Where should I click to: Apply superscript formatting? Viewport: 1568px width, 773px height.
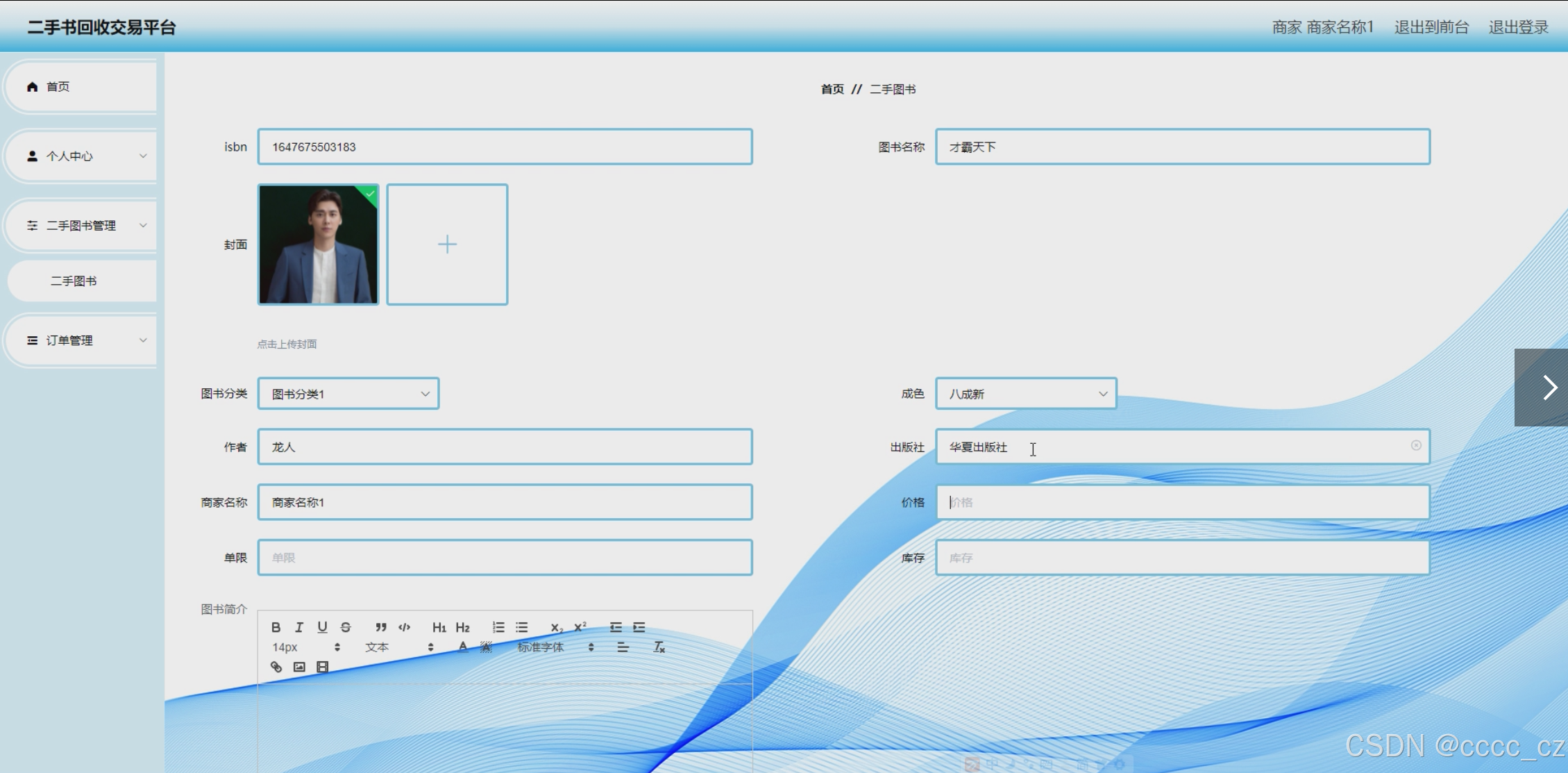click(x=580, y=627)
